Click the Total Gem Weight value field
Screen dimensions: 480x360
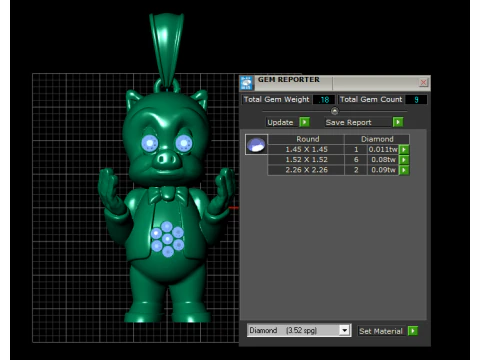pos(323,100)
